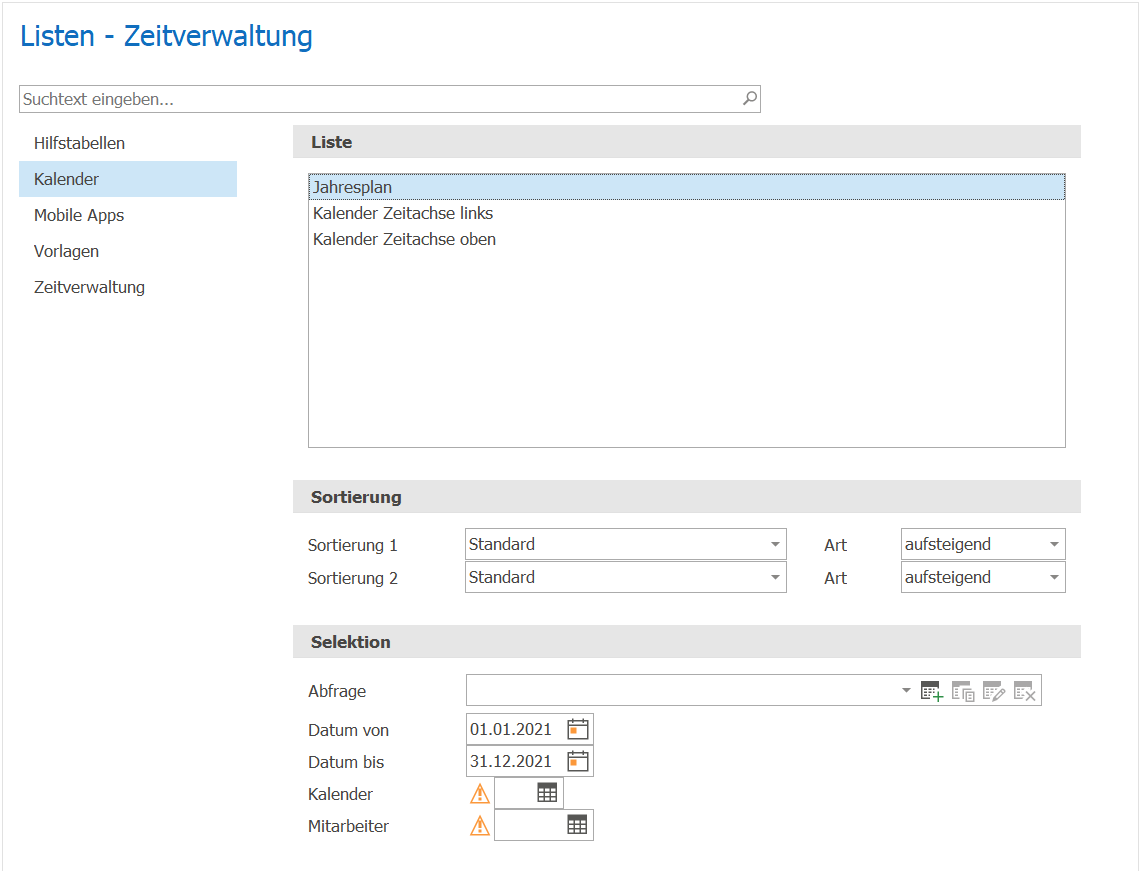Open calendar picker for Datum von
The image size is (1141, 871).
[578, 729]
